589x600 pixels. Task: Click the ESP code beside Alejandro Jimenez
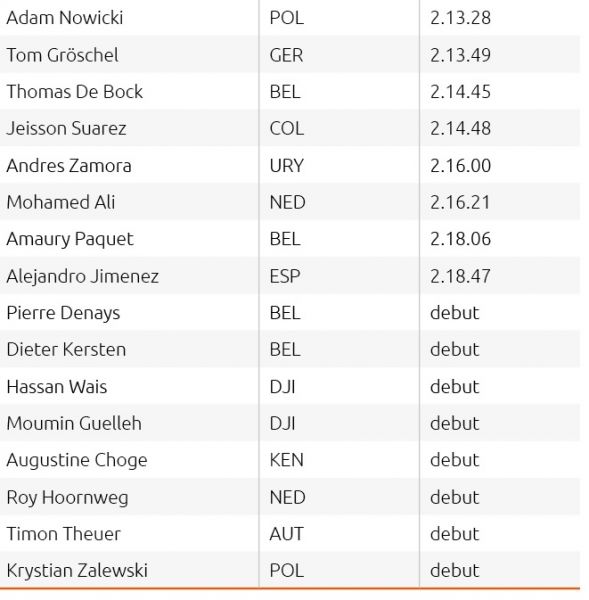click(x=285, y=276)
